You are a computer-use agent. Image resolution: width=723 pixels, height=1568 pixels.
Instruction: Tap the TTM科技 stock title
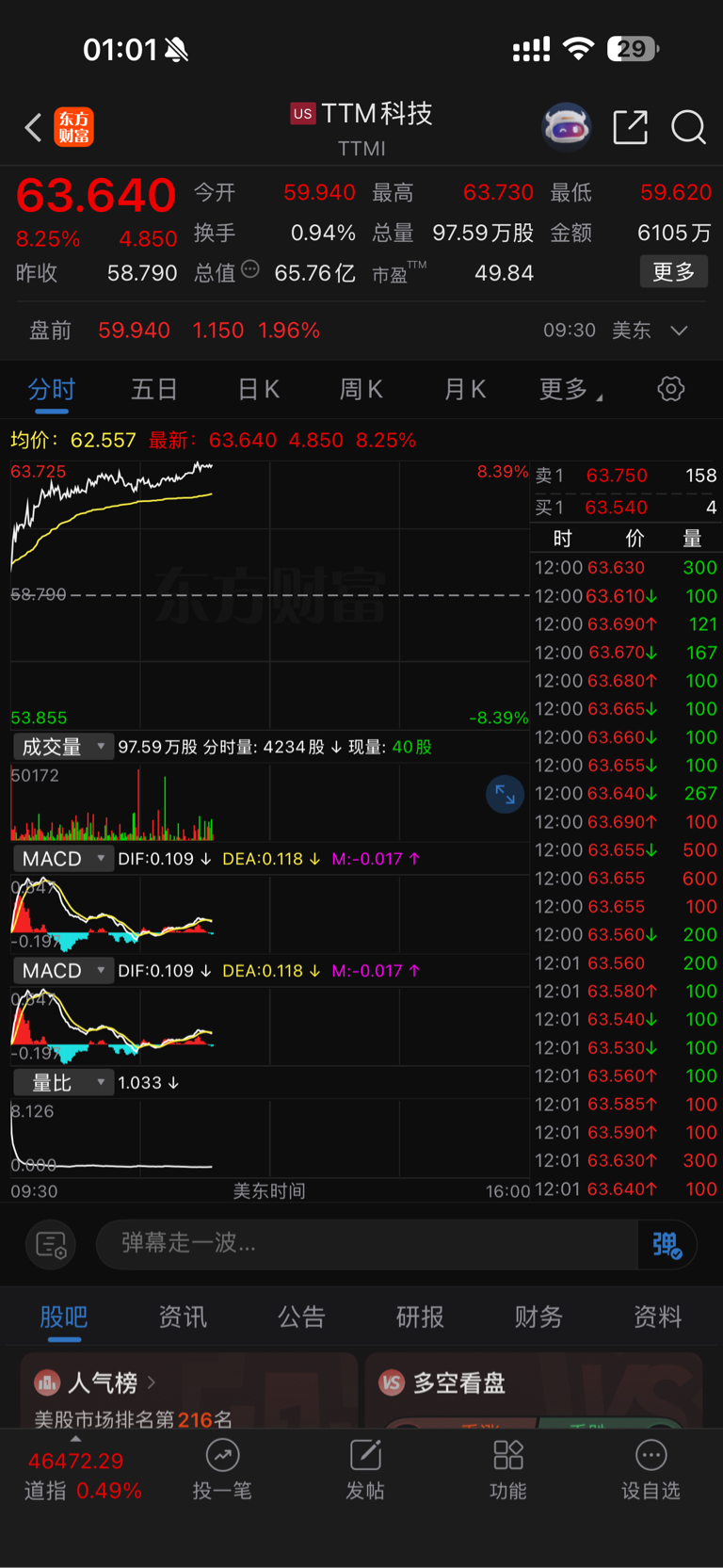click(x=377, y=114)
